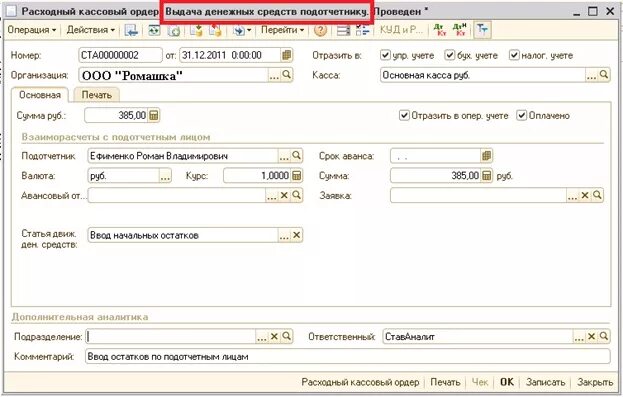Open Подотчетник record with magnifier icon

pyautogui.click(x=296, y=156)
